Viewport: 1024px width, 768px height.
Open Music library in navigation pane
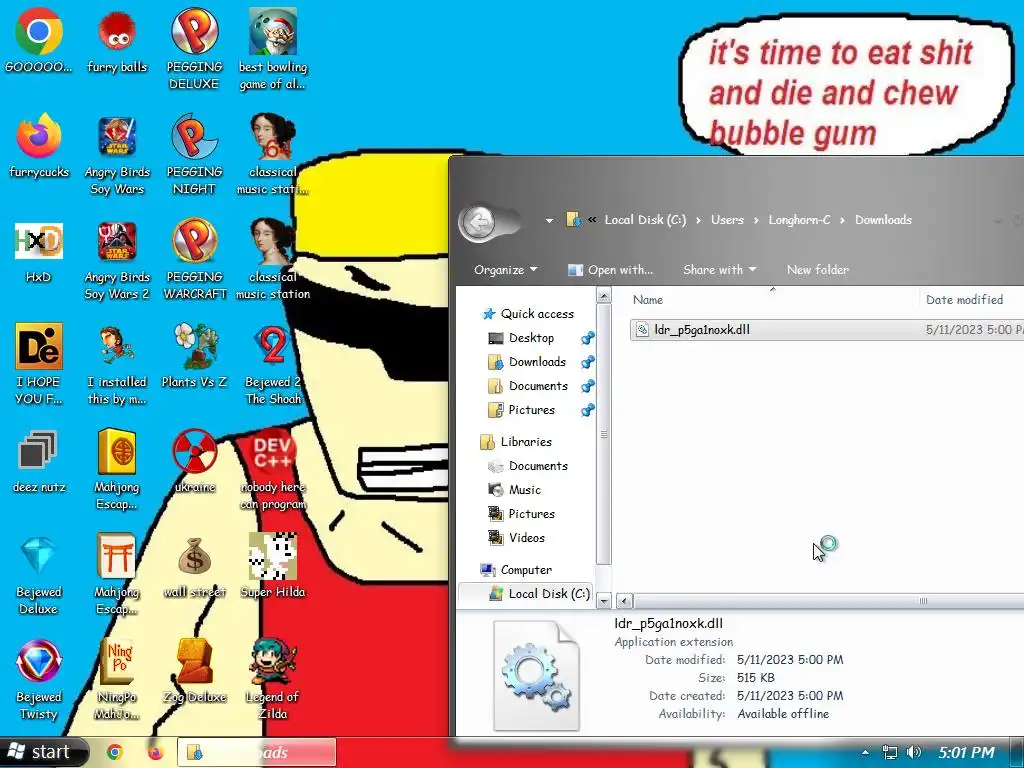(x=515, y=490)
